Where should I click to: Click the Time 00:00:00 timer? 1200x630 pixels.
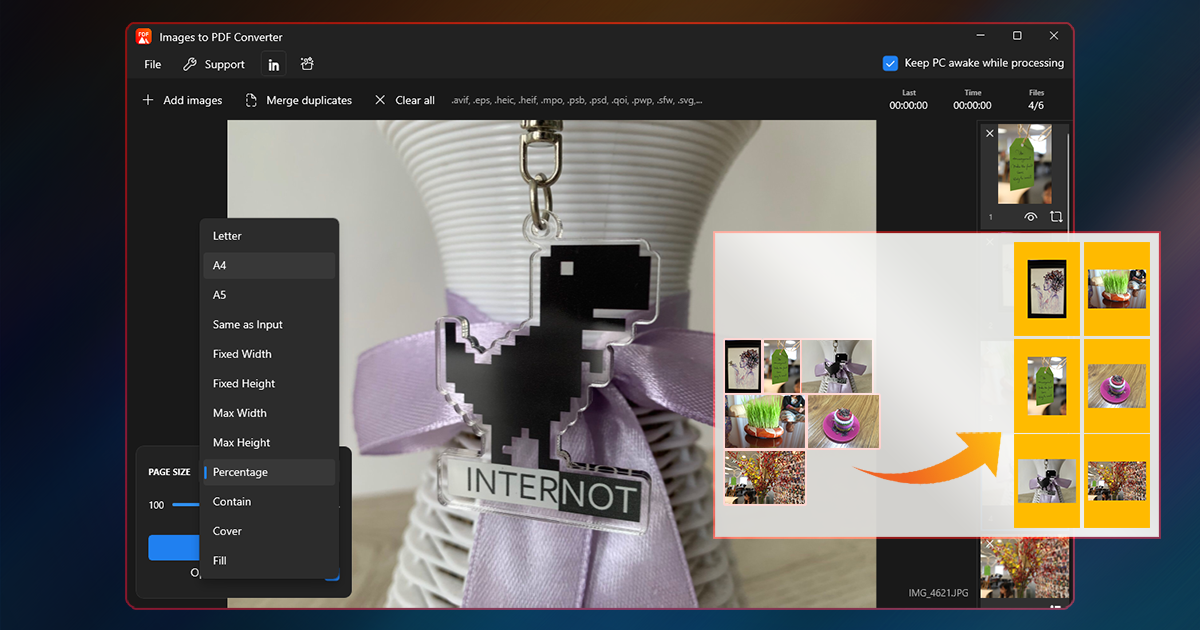pyautogui.click(x=972, y=100)
